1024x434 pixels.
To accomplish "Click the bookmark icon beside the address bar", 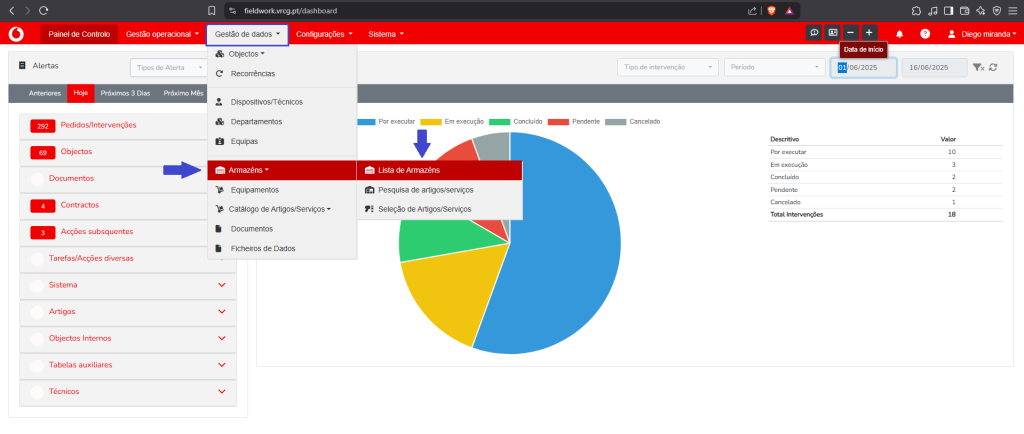I will [212, 10].
